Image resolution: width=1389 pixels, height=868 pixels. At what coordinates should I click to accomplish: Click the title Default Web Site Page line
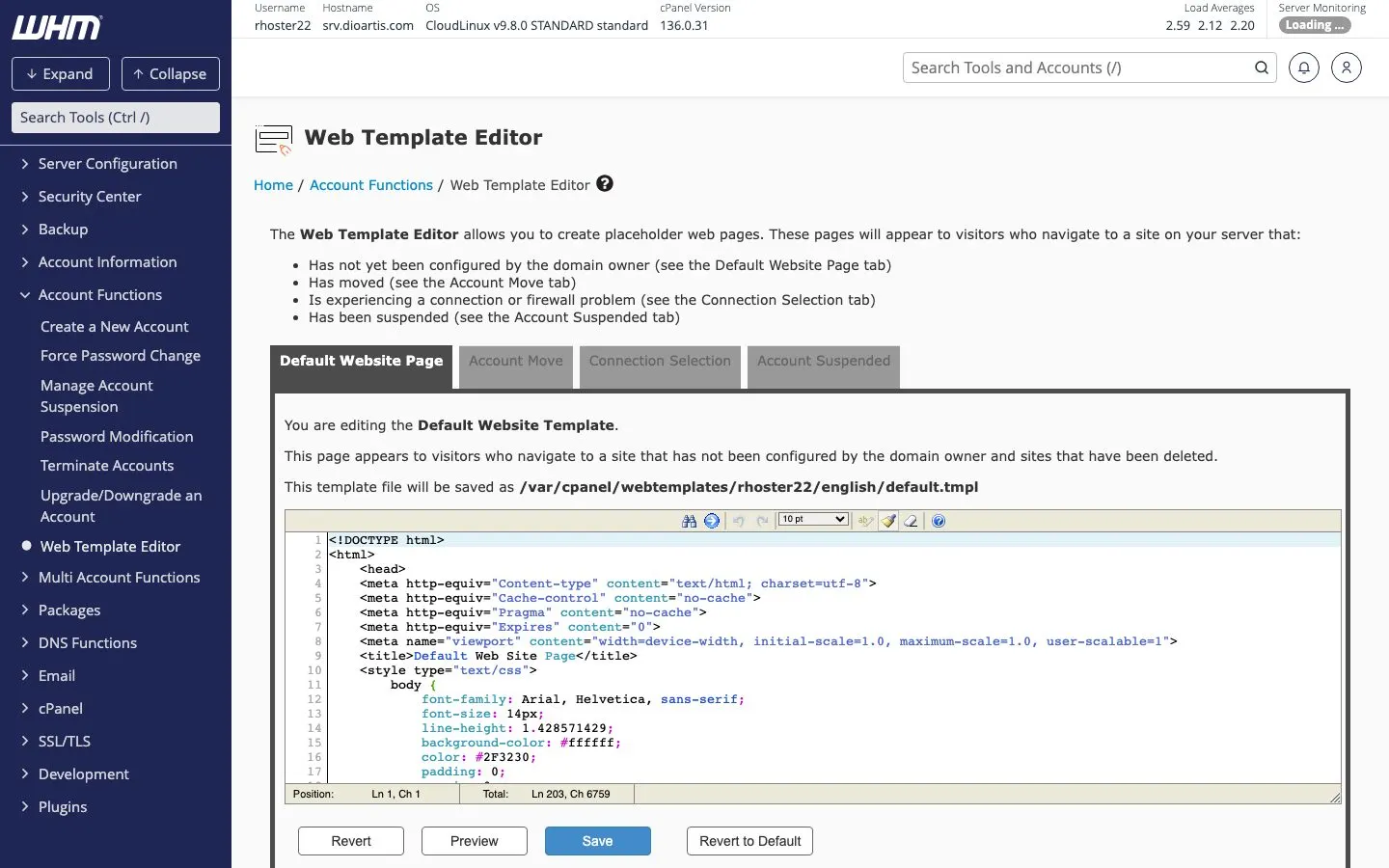point(499,656)
